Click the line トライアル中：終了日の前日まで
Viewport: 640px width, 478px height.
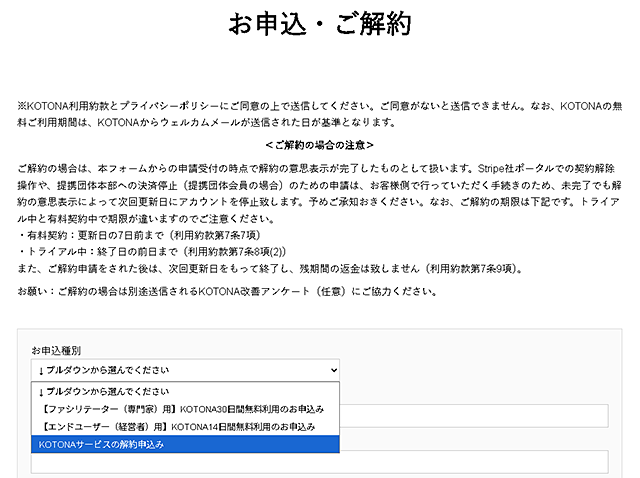point(152,251)
